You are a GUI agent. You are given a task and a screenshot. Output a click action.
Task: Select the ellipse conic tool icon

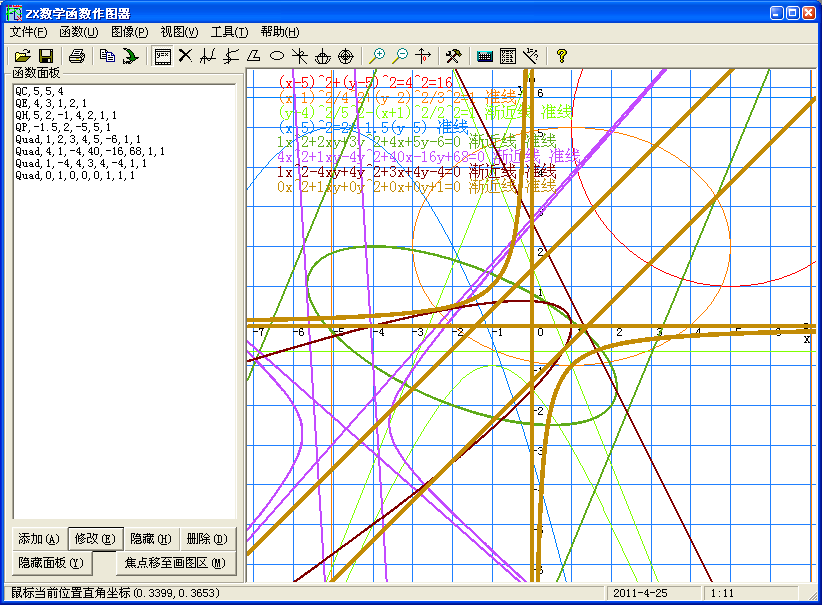point(277,56)
